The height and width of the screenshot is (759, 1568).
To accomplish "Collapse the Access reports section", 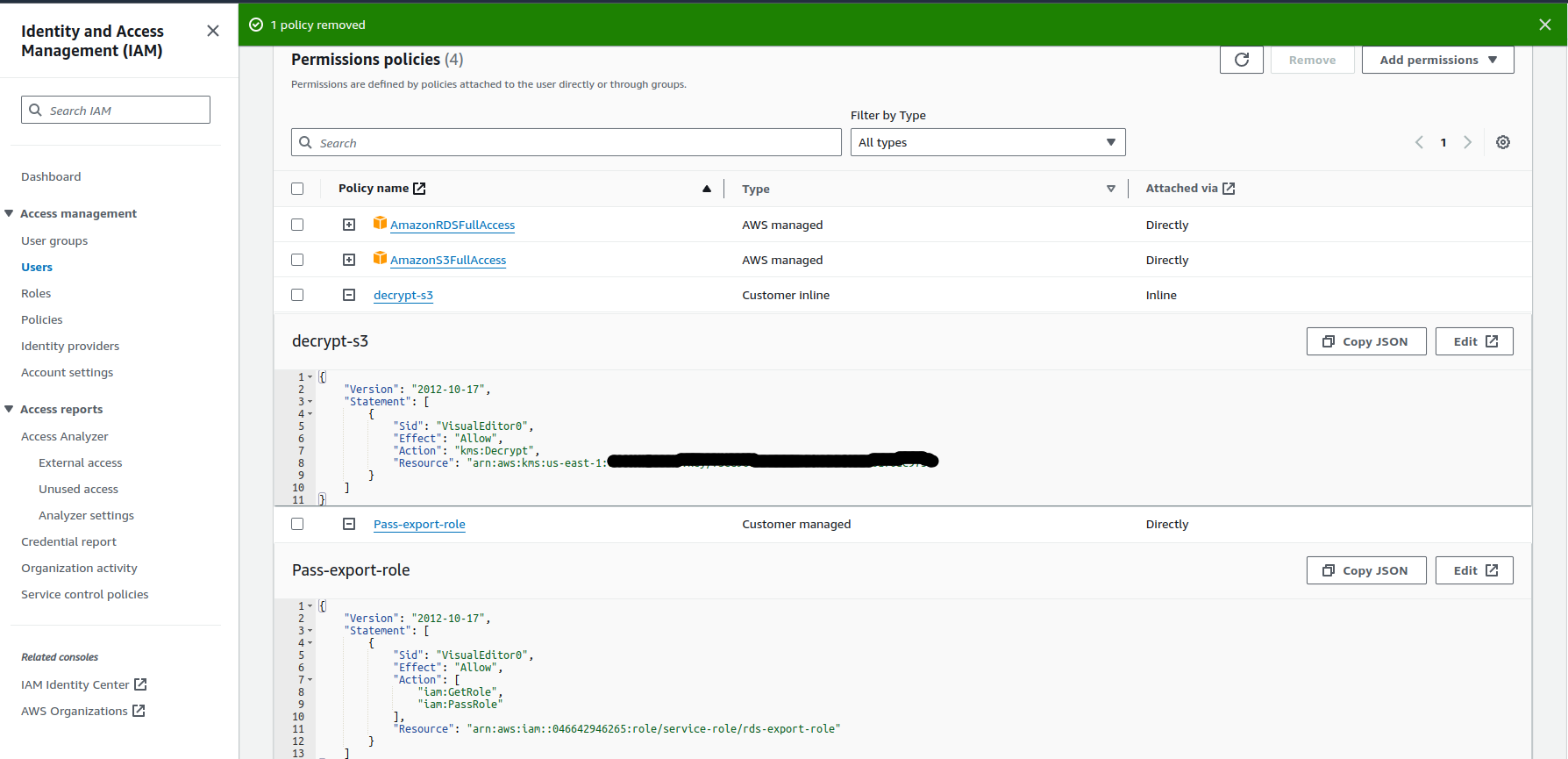I will [x=9, y=409].
